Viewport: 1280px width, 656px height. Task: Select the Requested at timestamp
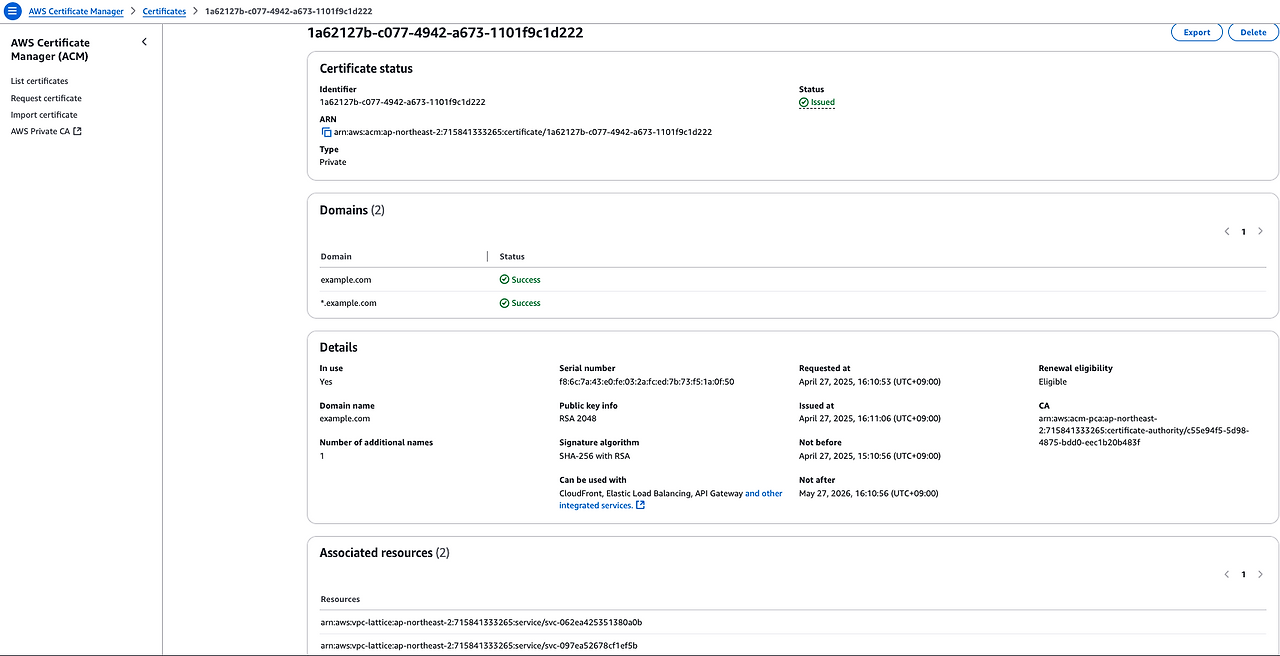(x=869, y=382)
